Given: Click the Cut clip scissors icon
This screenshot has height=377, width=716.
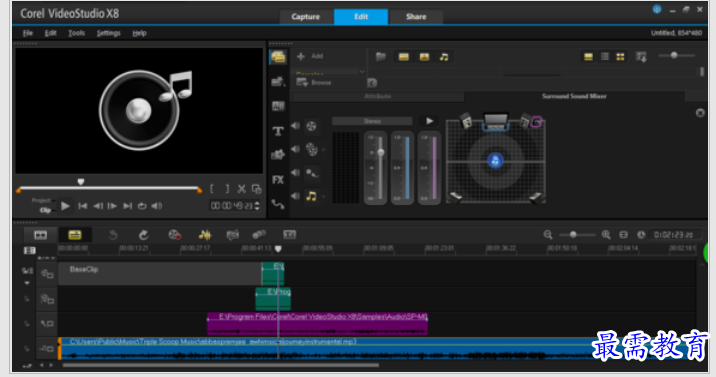Looking at the screenshot, I should click(x=242, y=188).
